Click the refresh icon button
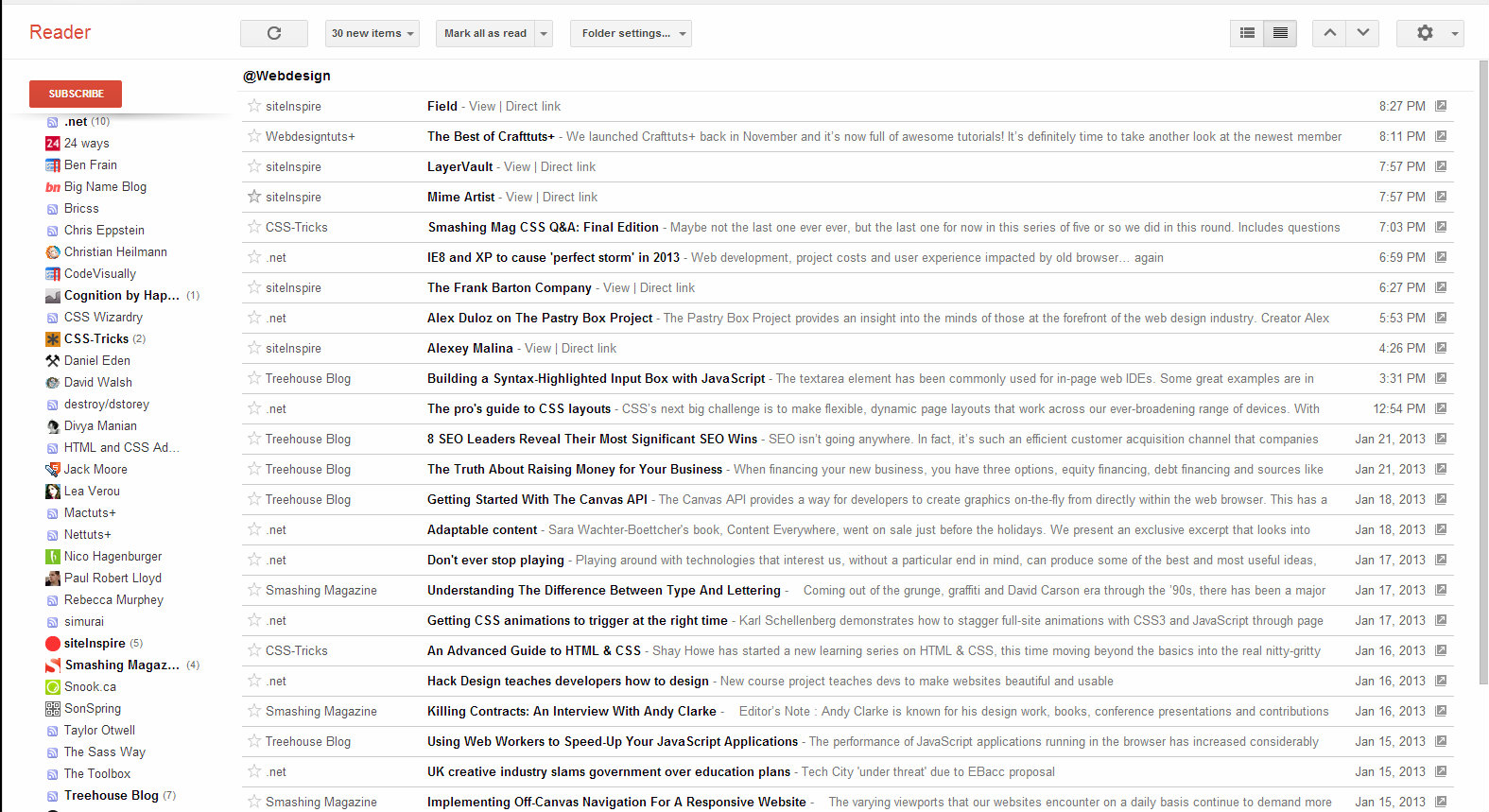Screen dimensions: 1489x812 pos(274,33)
